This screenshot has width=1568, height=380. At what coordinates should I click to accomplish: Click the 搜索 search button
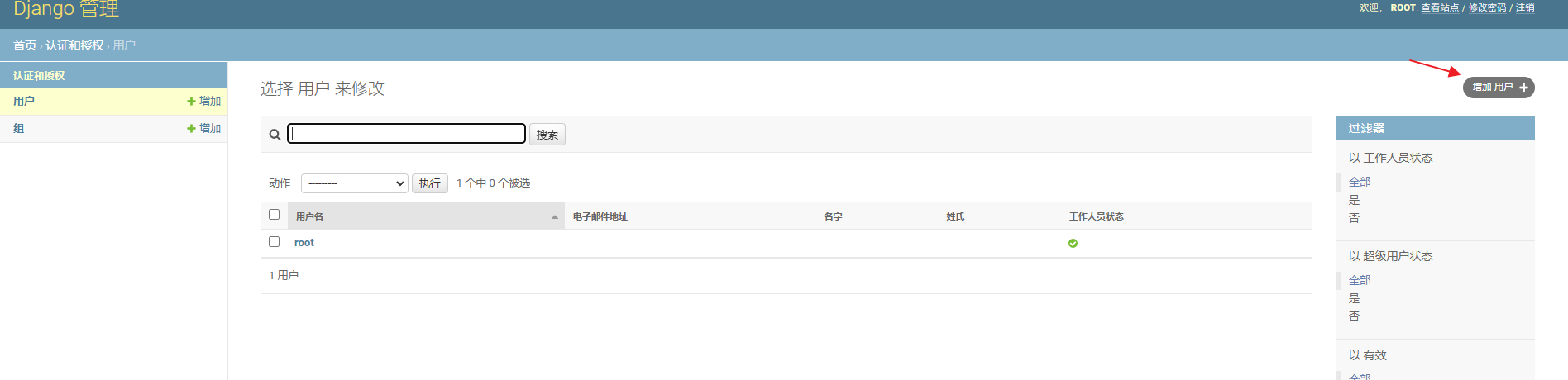tap(547, 135)
